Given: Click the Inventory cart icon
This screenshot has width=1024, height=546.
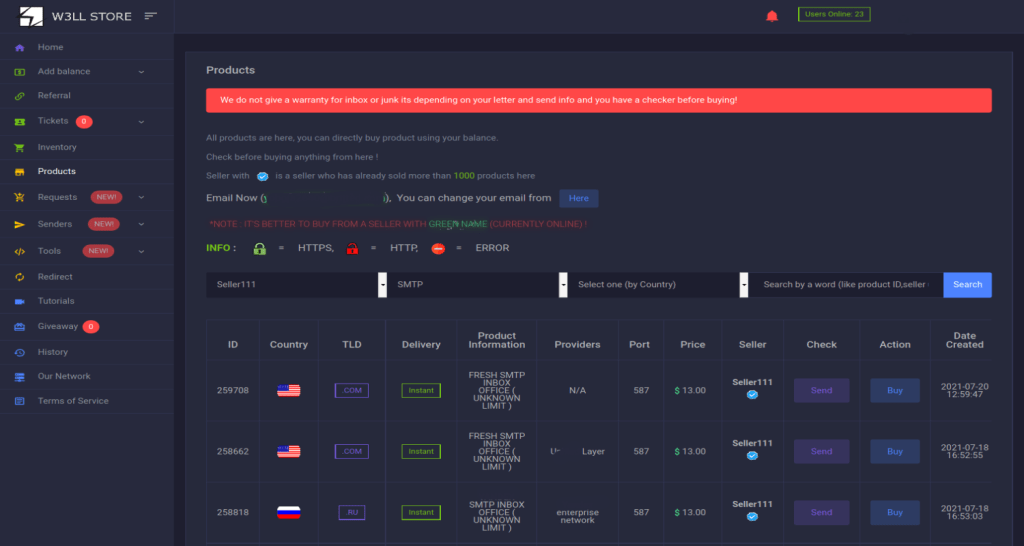Looking at the screenshot, I should (19, 148).
